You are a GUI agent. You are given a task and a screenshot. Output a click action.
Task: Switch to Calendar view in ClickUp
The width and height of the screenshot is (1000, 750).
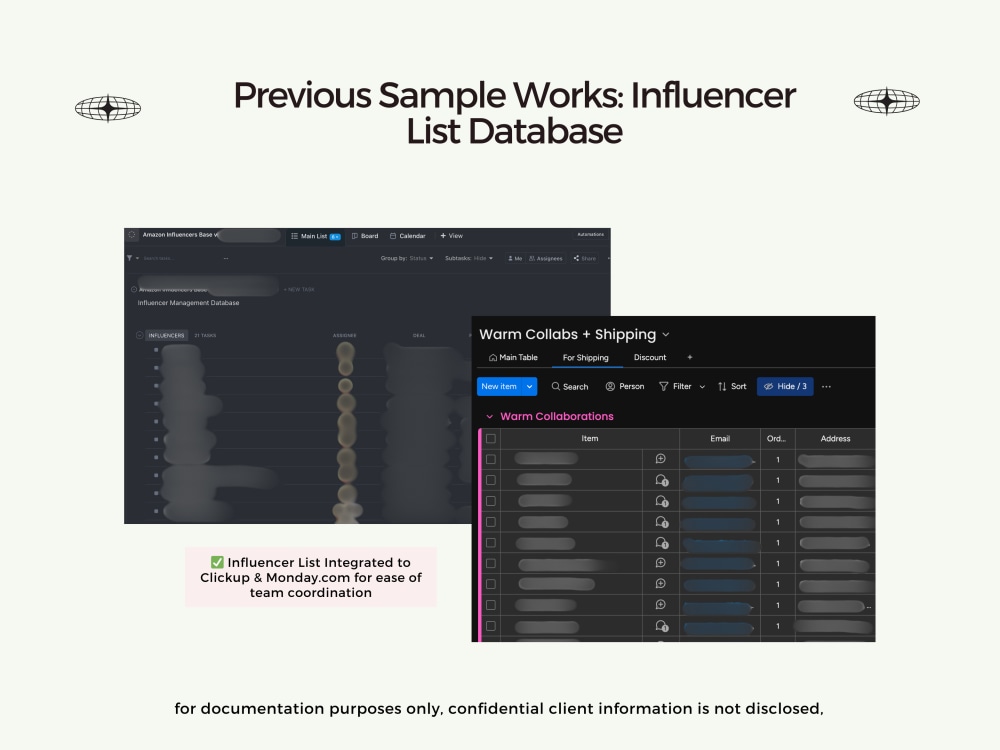pyautogui.click(x=408, y=236)
